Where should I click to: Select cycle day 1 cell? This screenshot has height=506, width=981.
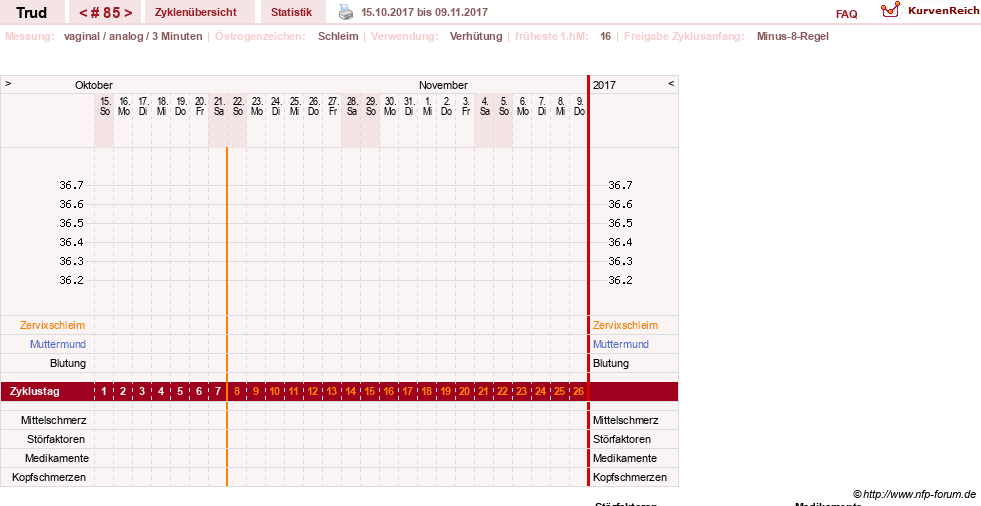104,392
